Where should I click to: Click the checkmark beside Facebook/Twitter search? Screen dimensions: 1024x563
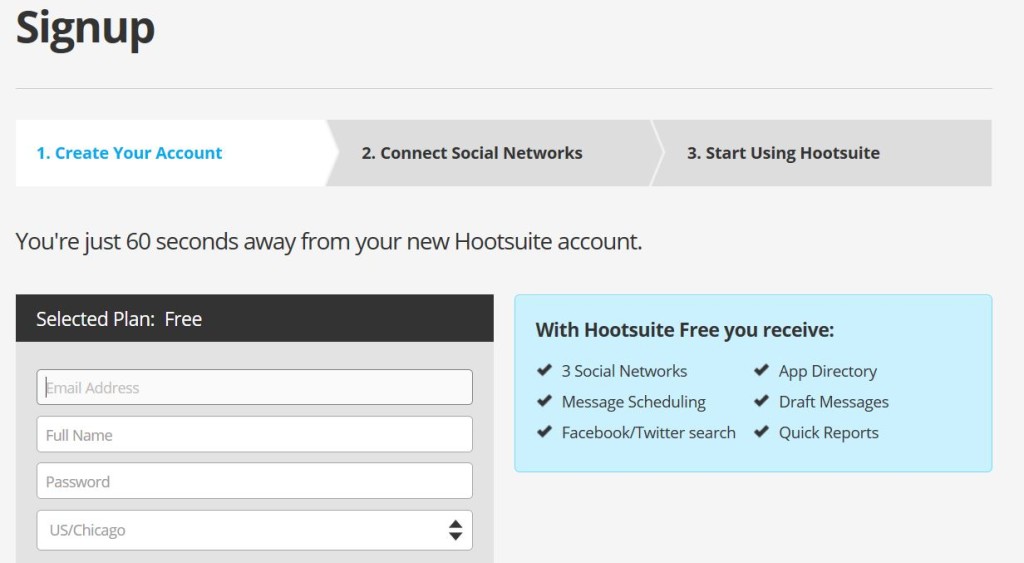coord(544,432)
